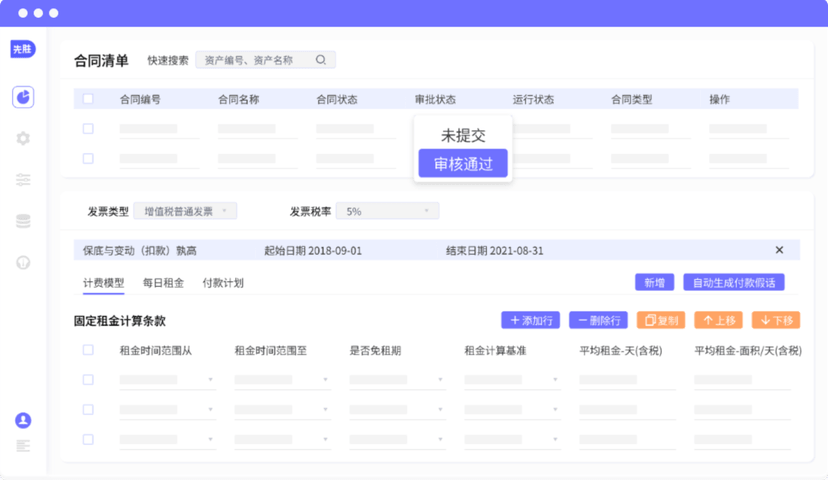Click the orange 上移 button
Viewport: 828px width, 480px height.
(718, 320)
